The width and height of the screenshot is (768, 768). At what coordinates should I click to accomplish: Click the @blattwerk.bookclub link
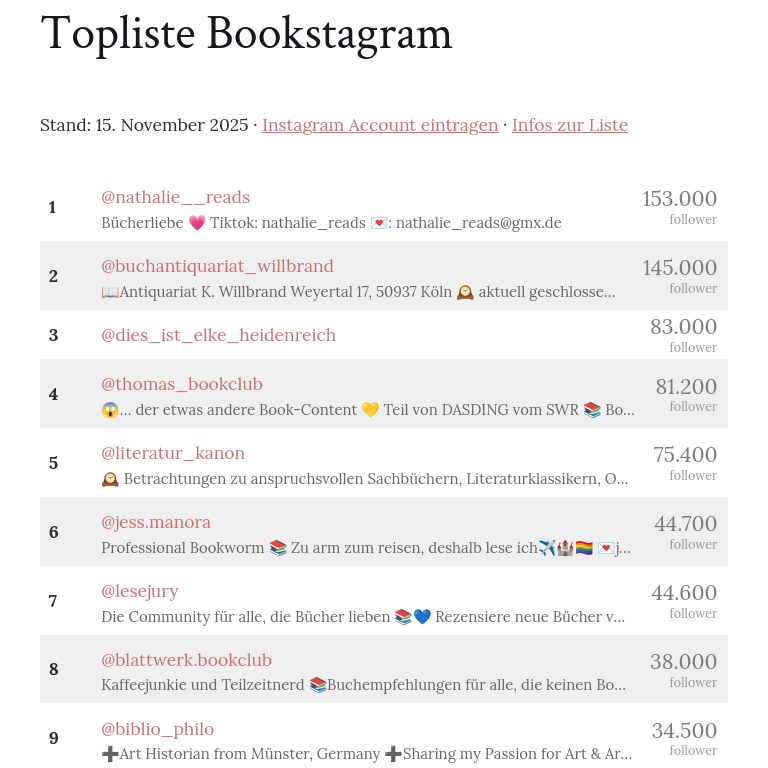coord(186,660)
